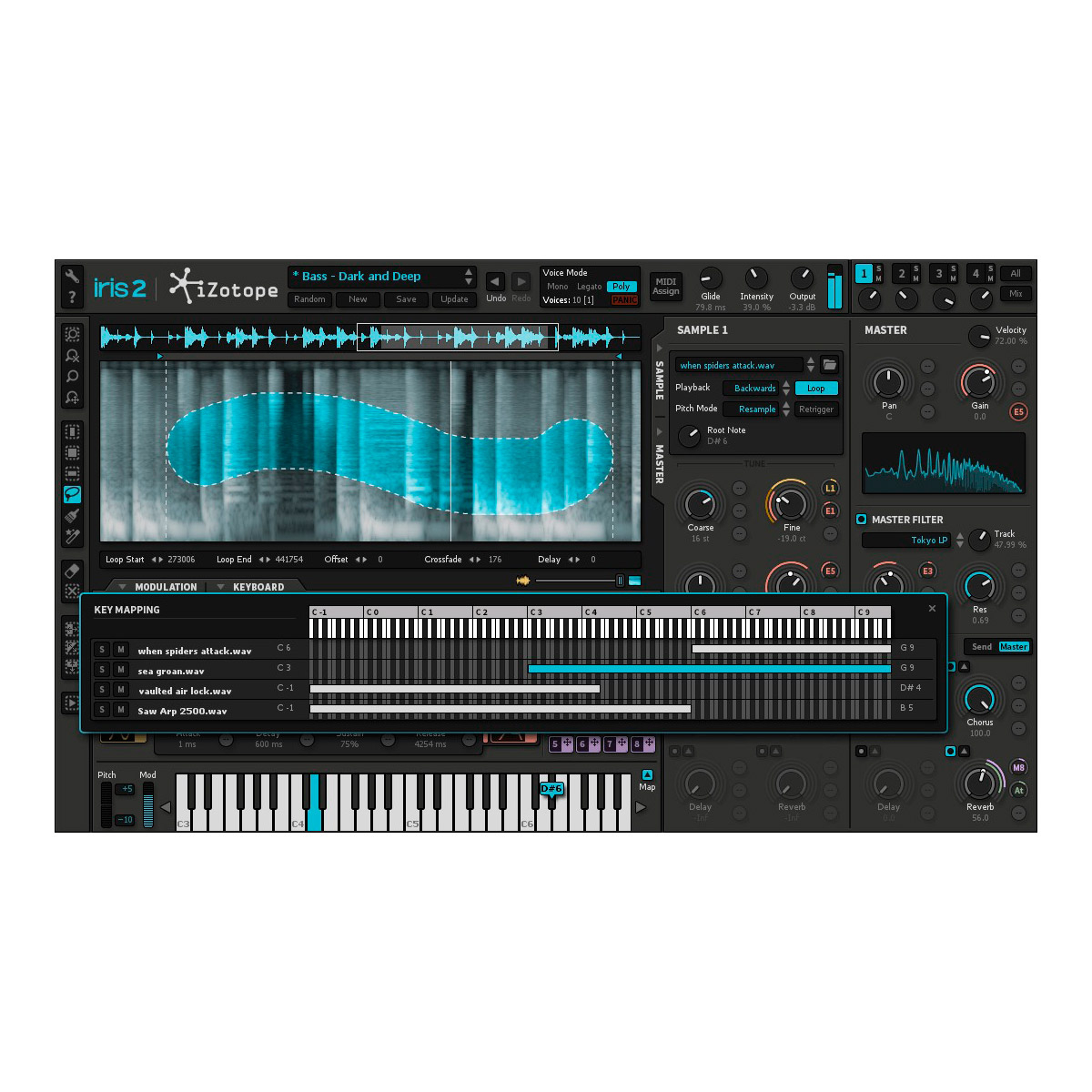Enable the Master Filter power toggle
The image size is (1092, 1092).
[x=861, y=520]
